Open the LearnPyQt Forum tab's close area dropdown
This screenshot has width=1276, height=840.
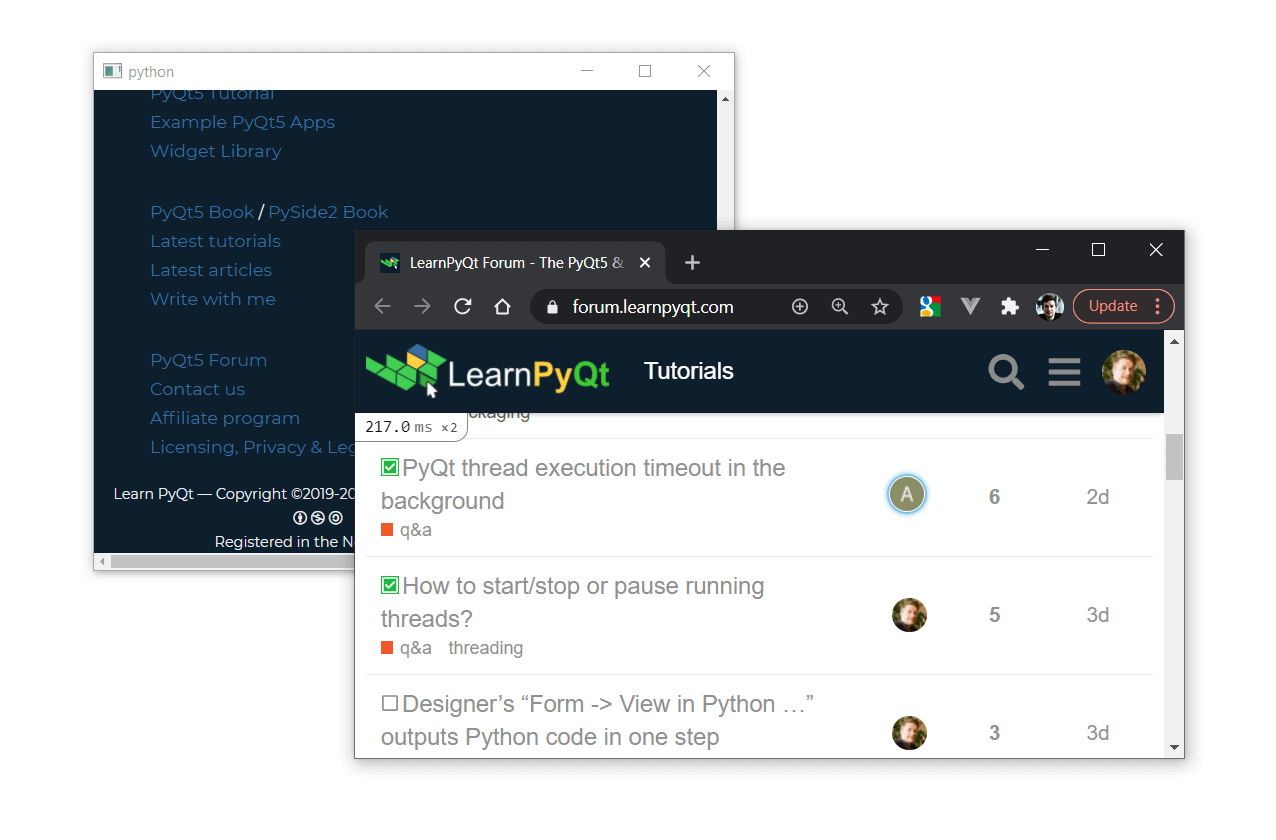pos(645,262)
